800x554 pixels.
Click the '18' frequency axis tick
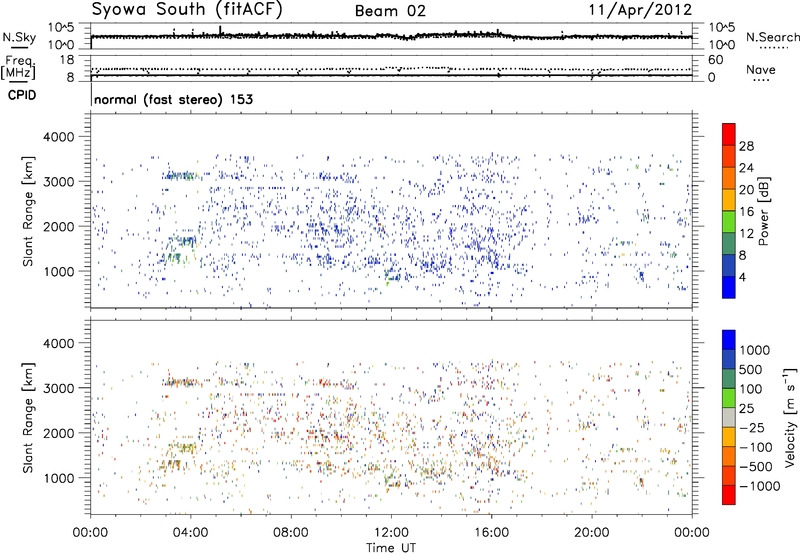click(67, 60)
